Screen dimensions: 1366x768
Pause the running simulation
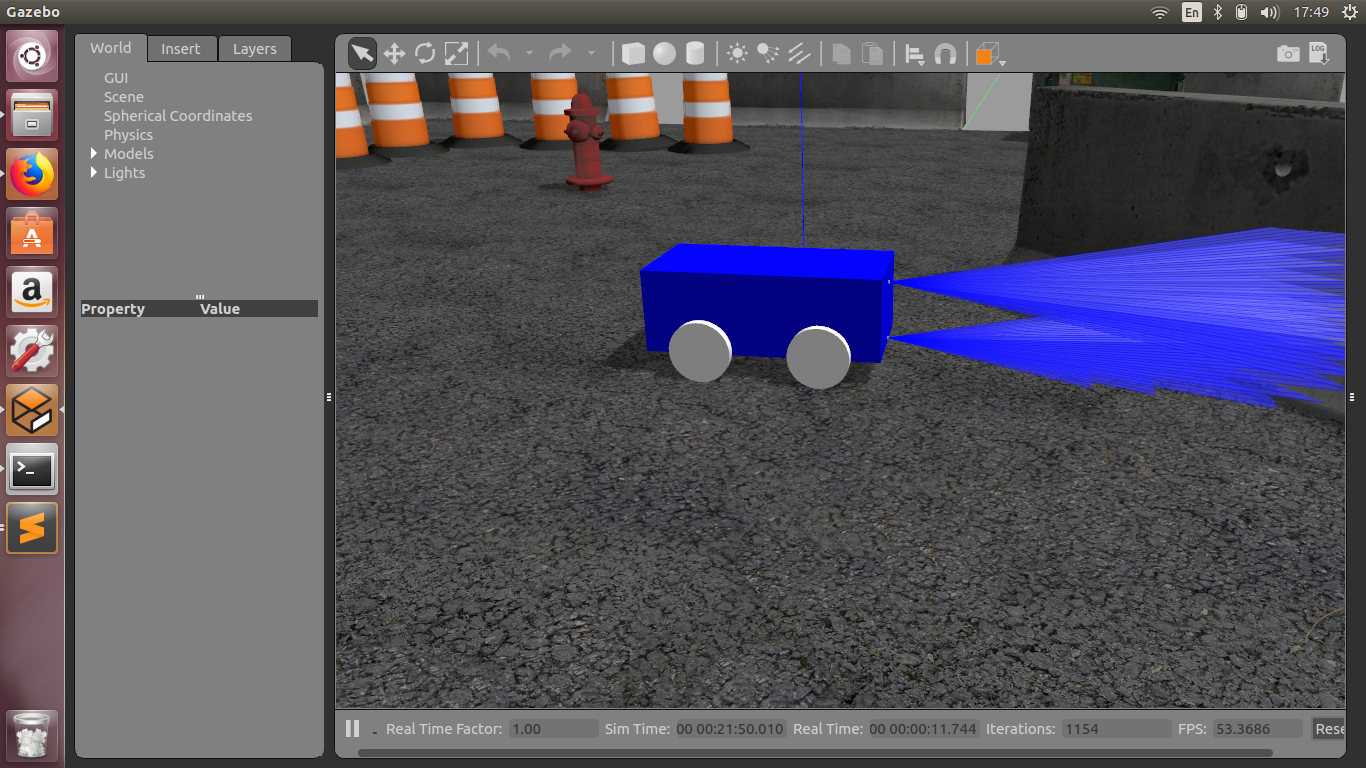(x=352, y=728)
